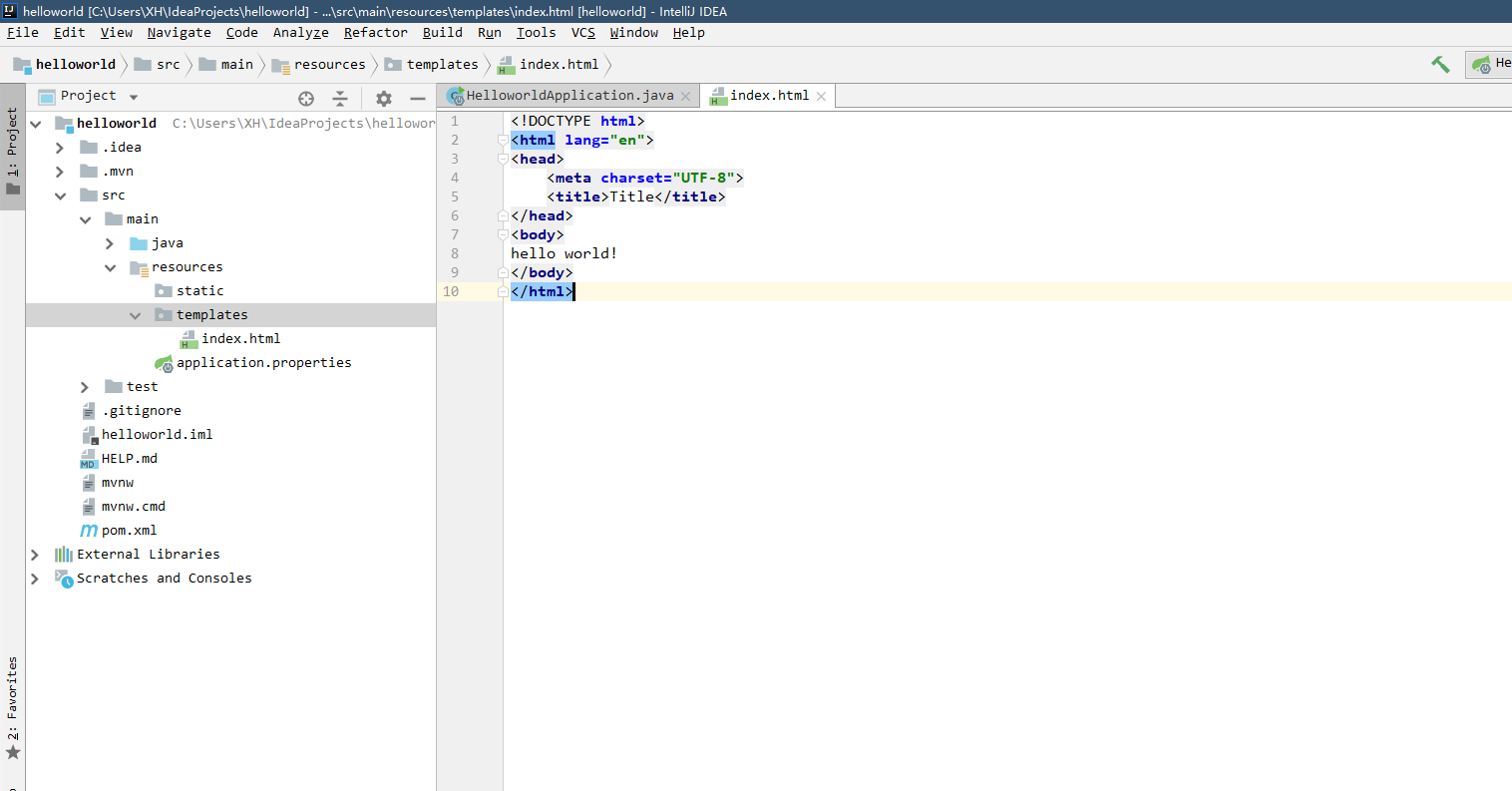
Task: Click the locate/scroll from source crosshair icon
Action: point(306,98)
